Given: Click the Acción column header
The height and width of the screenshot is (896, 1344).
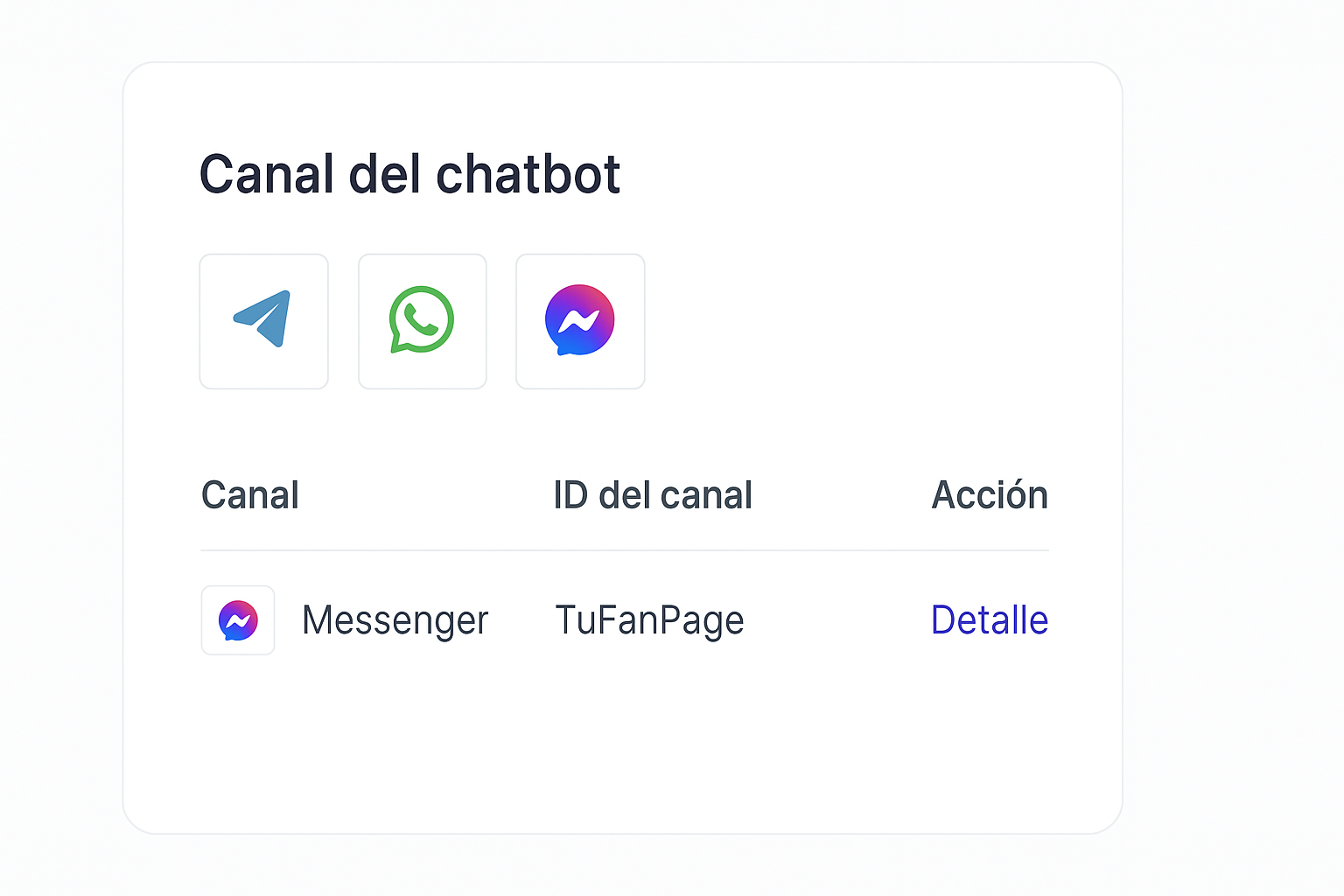Looking at the screenshot, I should coord(990,495).
